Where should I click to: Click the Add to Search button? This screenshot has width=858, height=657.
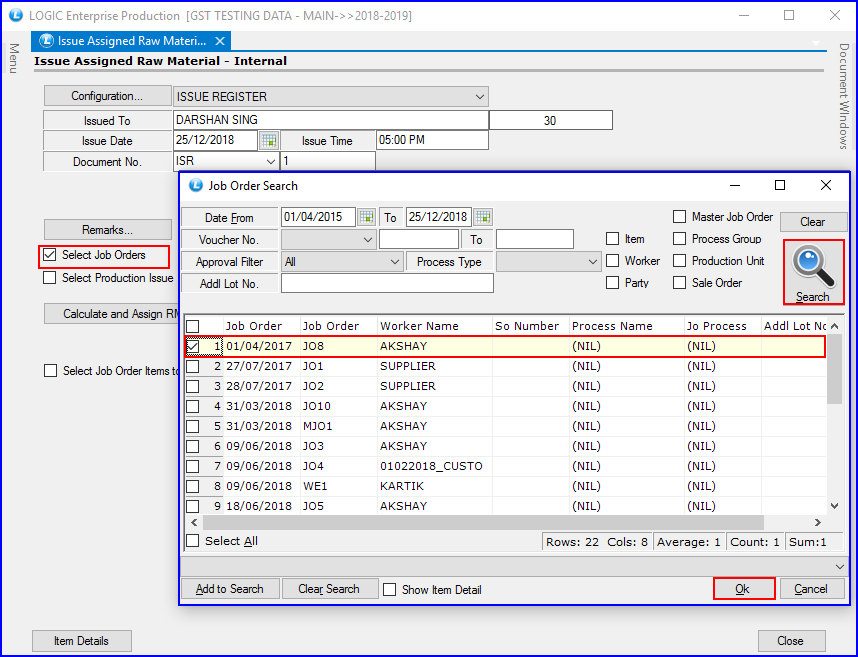pyautogui.click(x=229, y=590)
